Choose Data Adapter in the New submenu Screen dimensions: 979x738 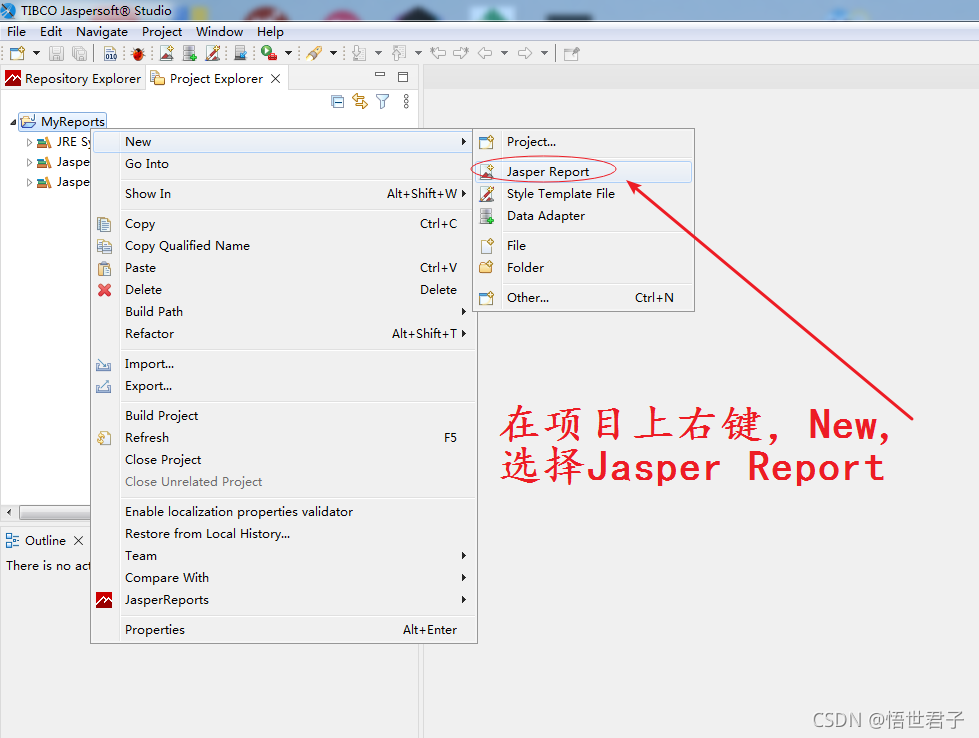(583, 215)
